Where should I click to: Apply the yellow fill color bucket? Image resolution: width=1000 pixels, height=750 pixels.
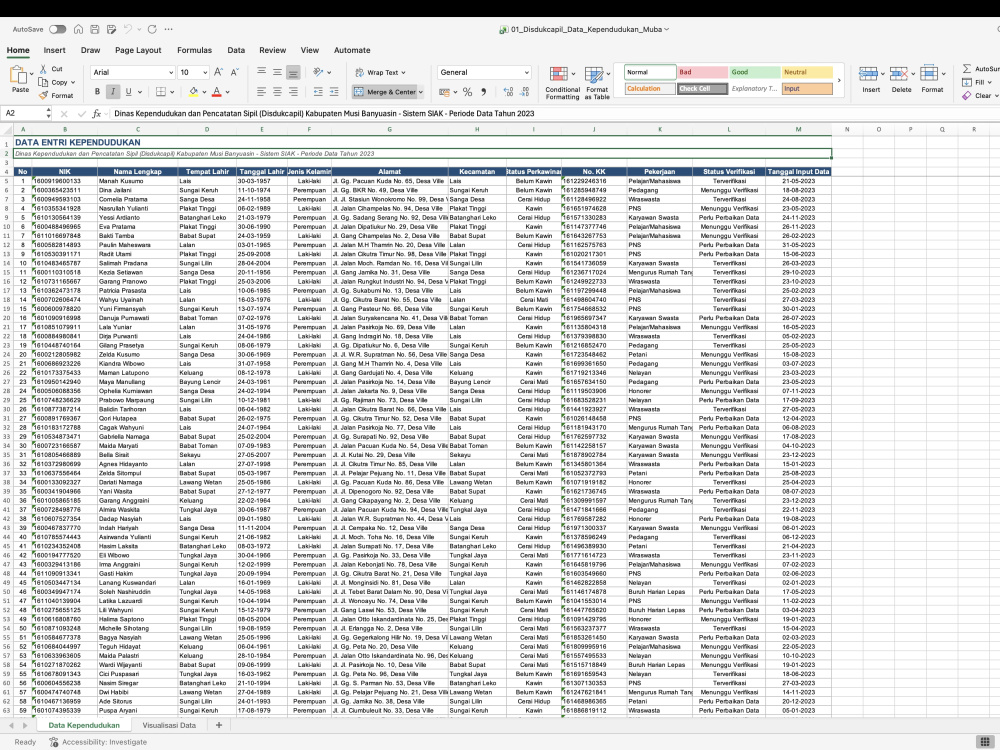193,92
